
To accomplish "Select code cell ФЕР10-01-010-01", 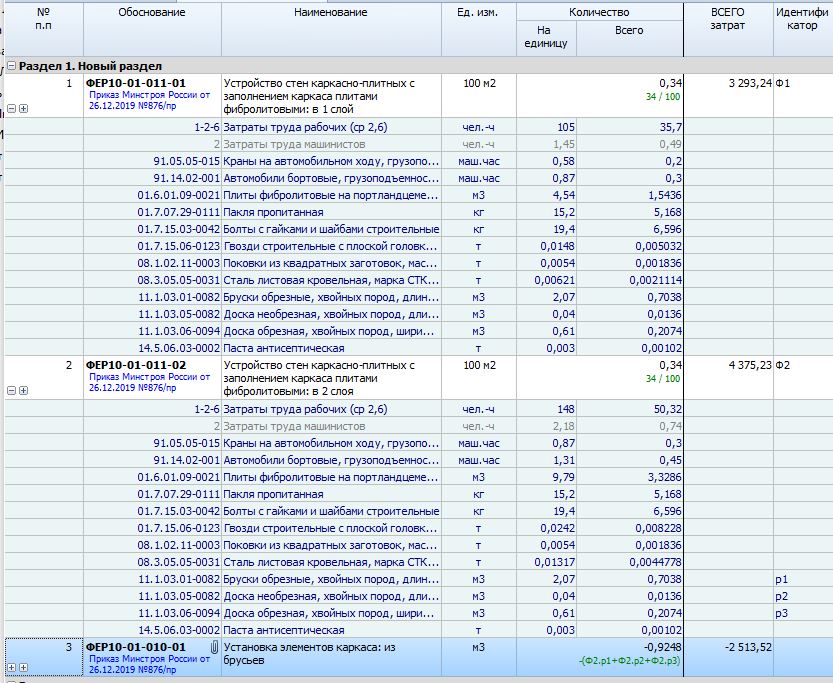I will click(136, 647).
